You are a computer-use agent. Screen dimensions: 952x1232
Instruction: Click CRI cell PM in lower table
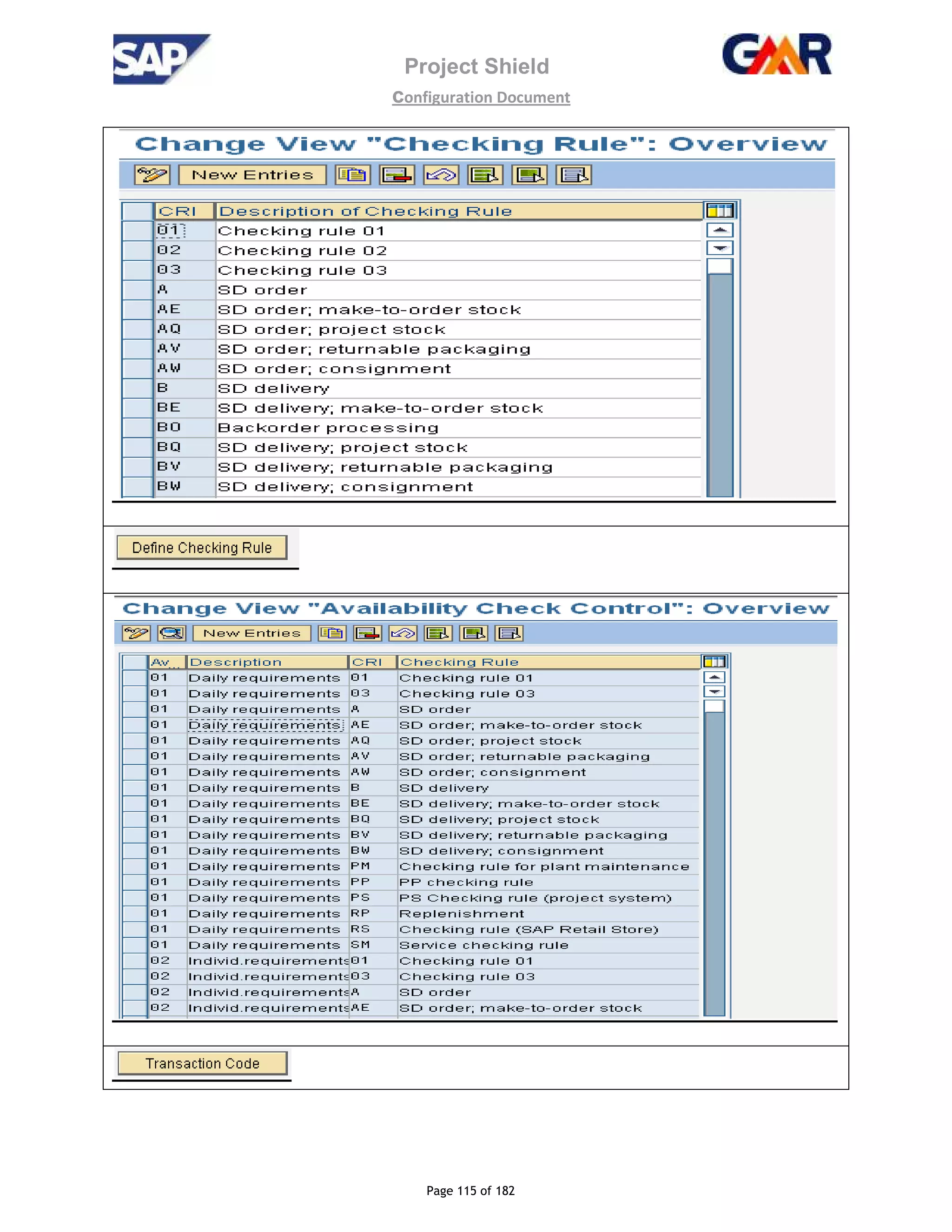click(373, 867)
